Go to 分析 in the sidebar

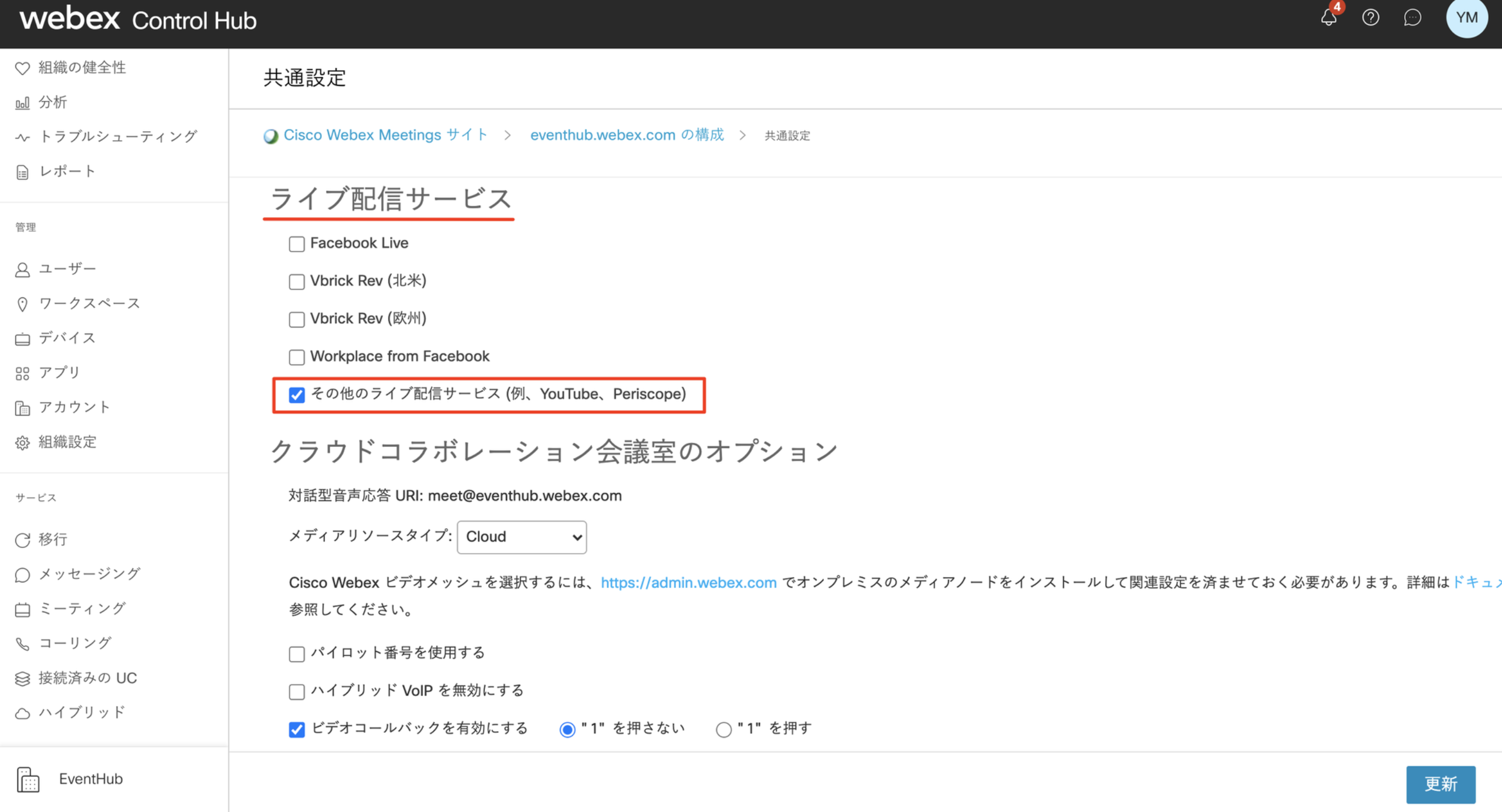(53, 102)
